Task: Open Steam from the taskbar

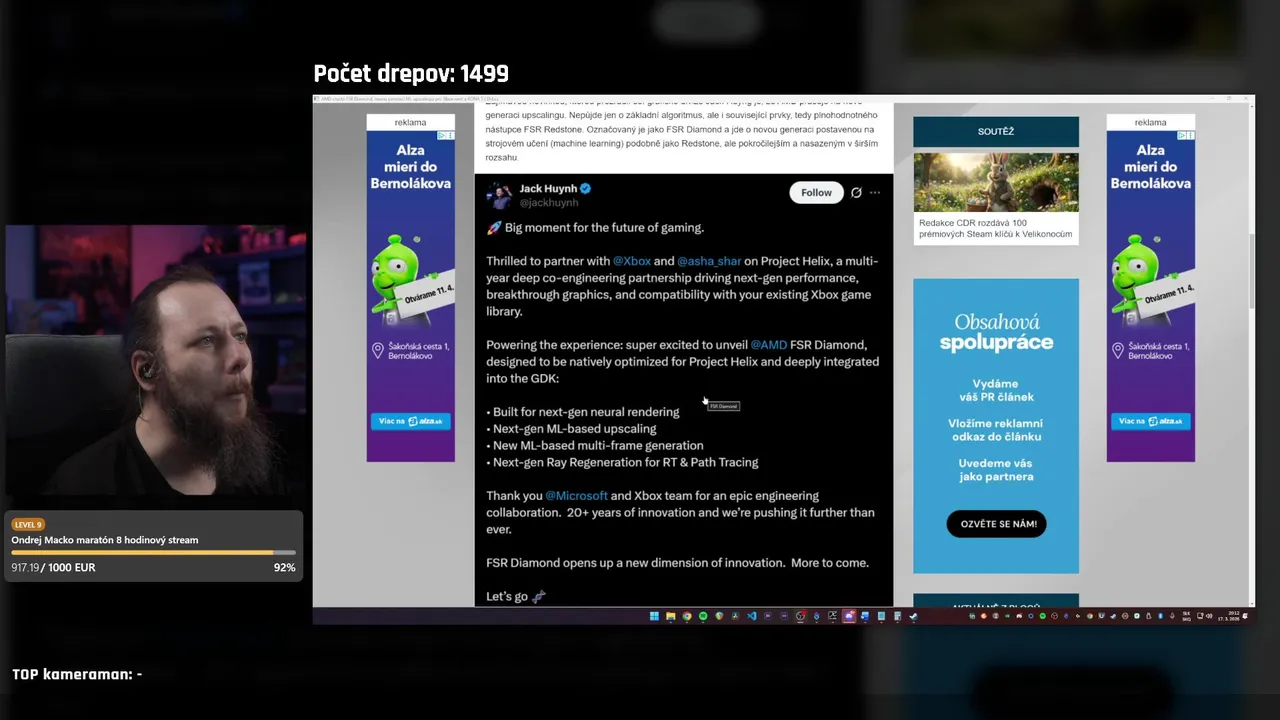Action: point(913,616)
